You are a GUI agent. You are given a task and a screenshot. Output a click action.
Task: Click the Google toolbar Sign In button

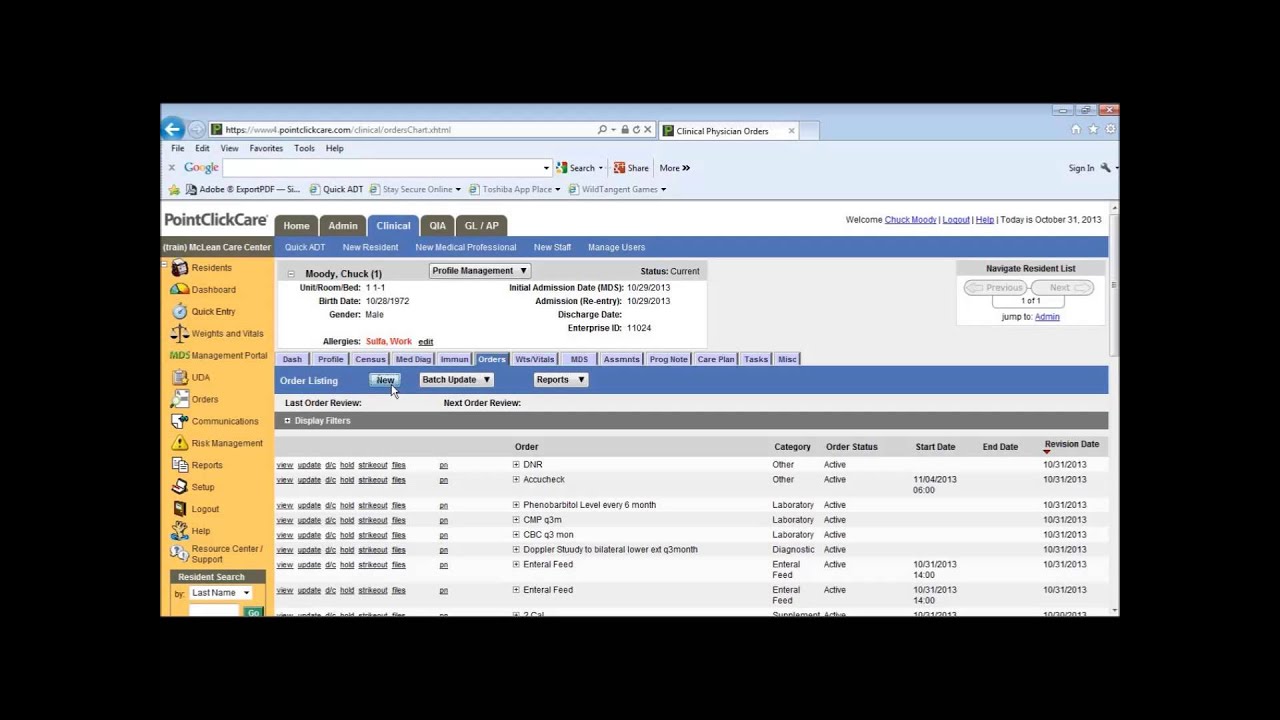[1081, 168]
